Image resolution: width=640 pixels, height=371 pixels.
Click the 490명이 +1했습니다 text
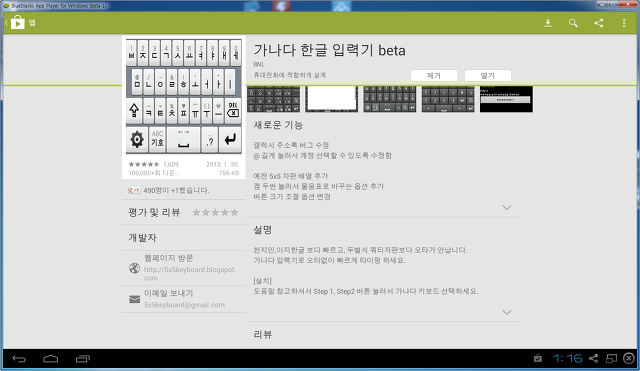point(176,190)
